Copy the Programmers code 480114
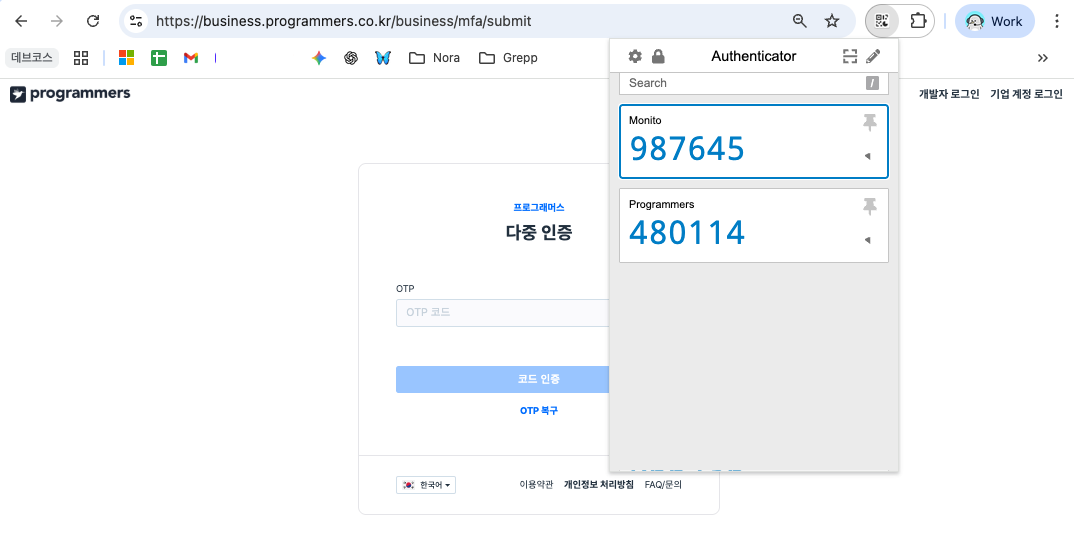Screen dimensions: 1074x546 [687, 232]
